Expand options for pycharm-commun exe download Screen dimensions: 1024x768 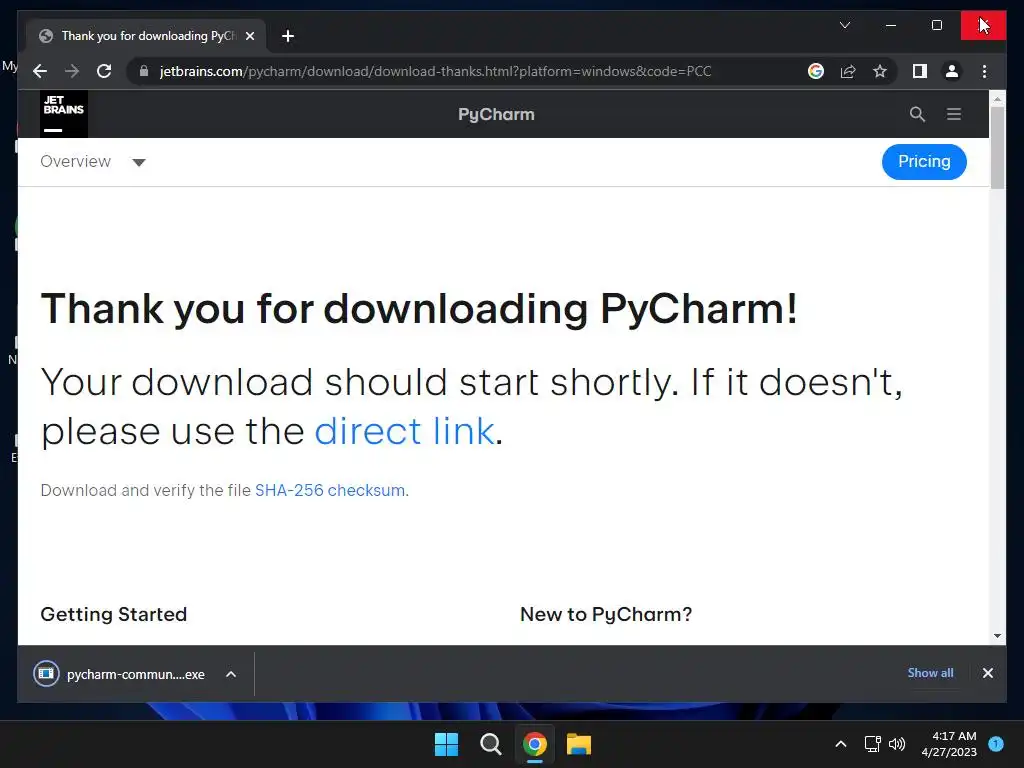(x=231, y=674)
